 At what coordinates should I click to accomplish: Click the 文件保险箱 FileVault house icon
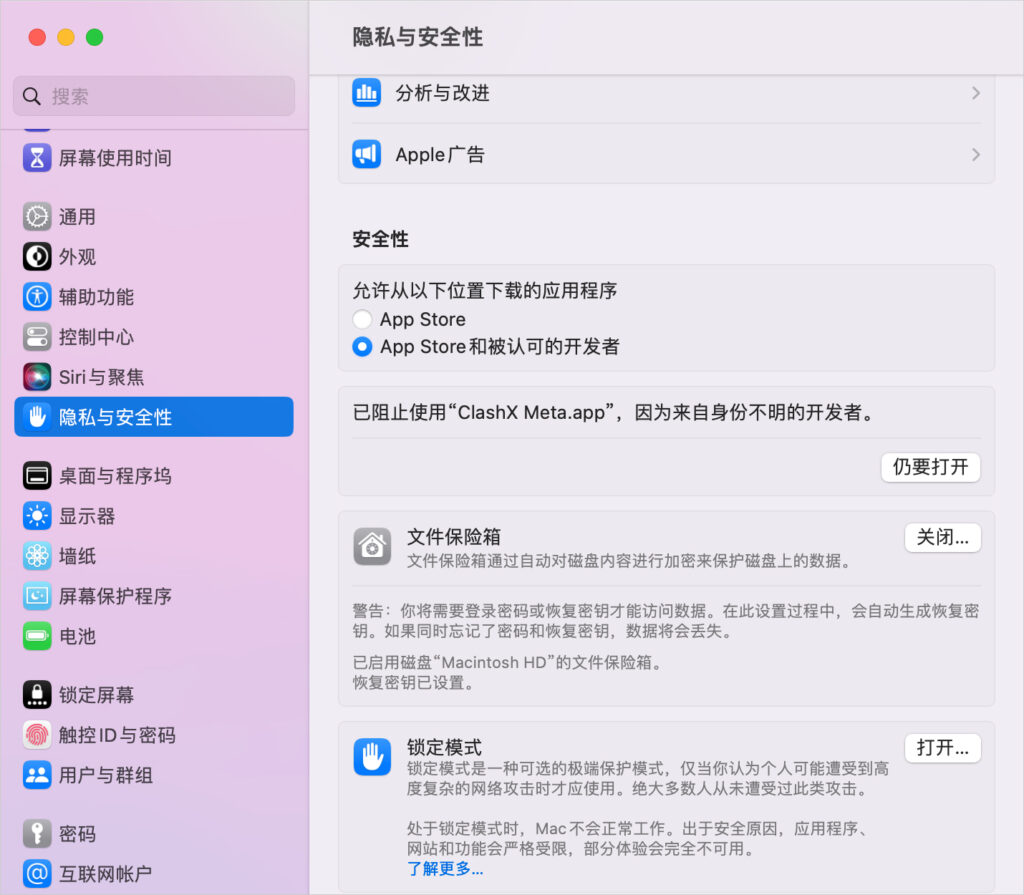(x=372, y=546)
